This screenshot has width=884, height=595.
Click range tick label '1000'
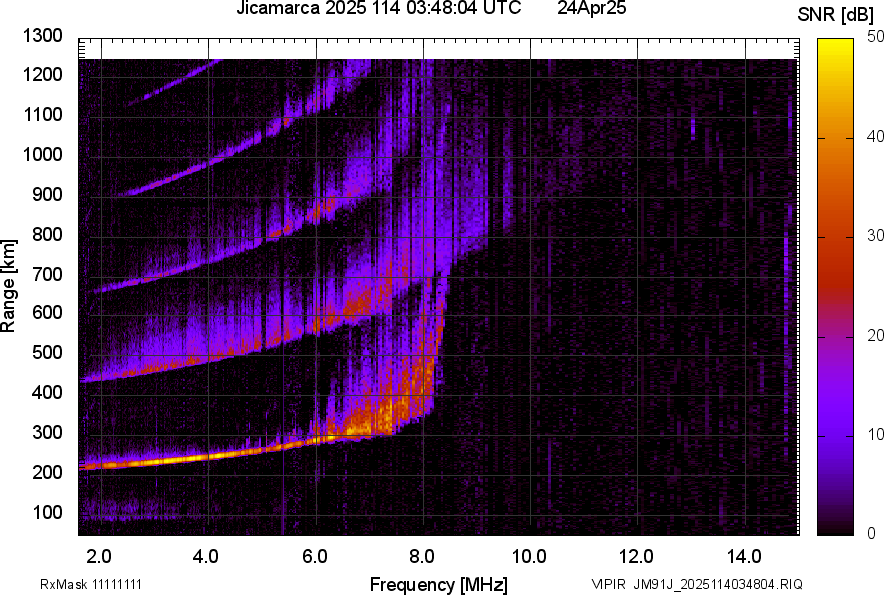[43, 154]
